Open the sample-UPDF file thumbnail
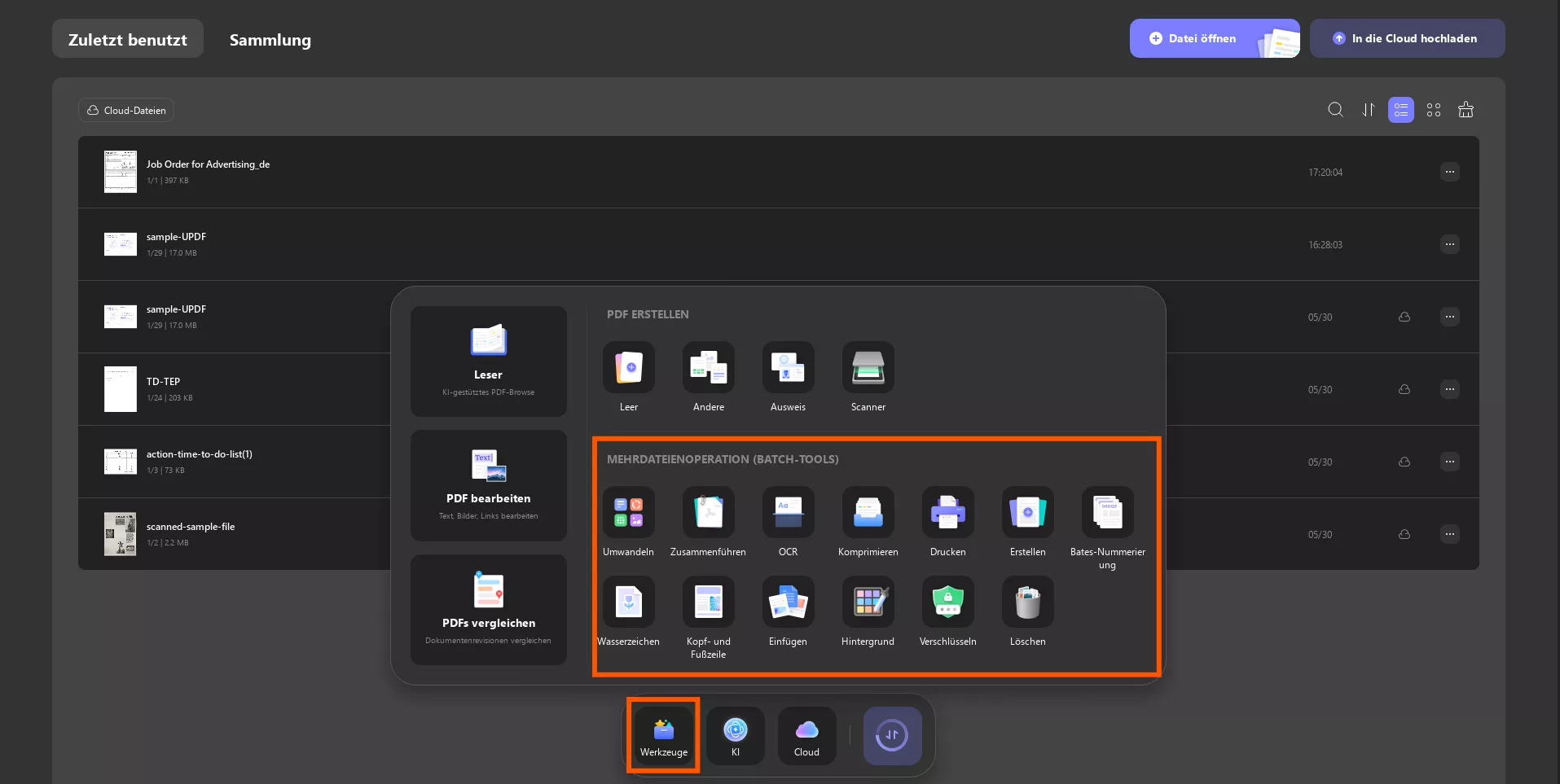The image size is (1560, 784). [120, 244]
